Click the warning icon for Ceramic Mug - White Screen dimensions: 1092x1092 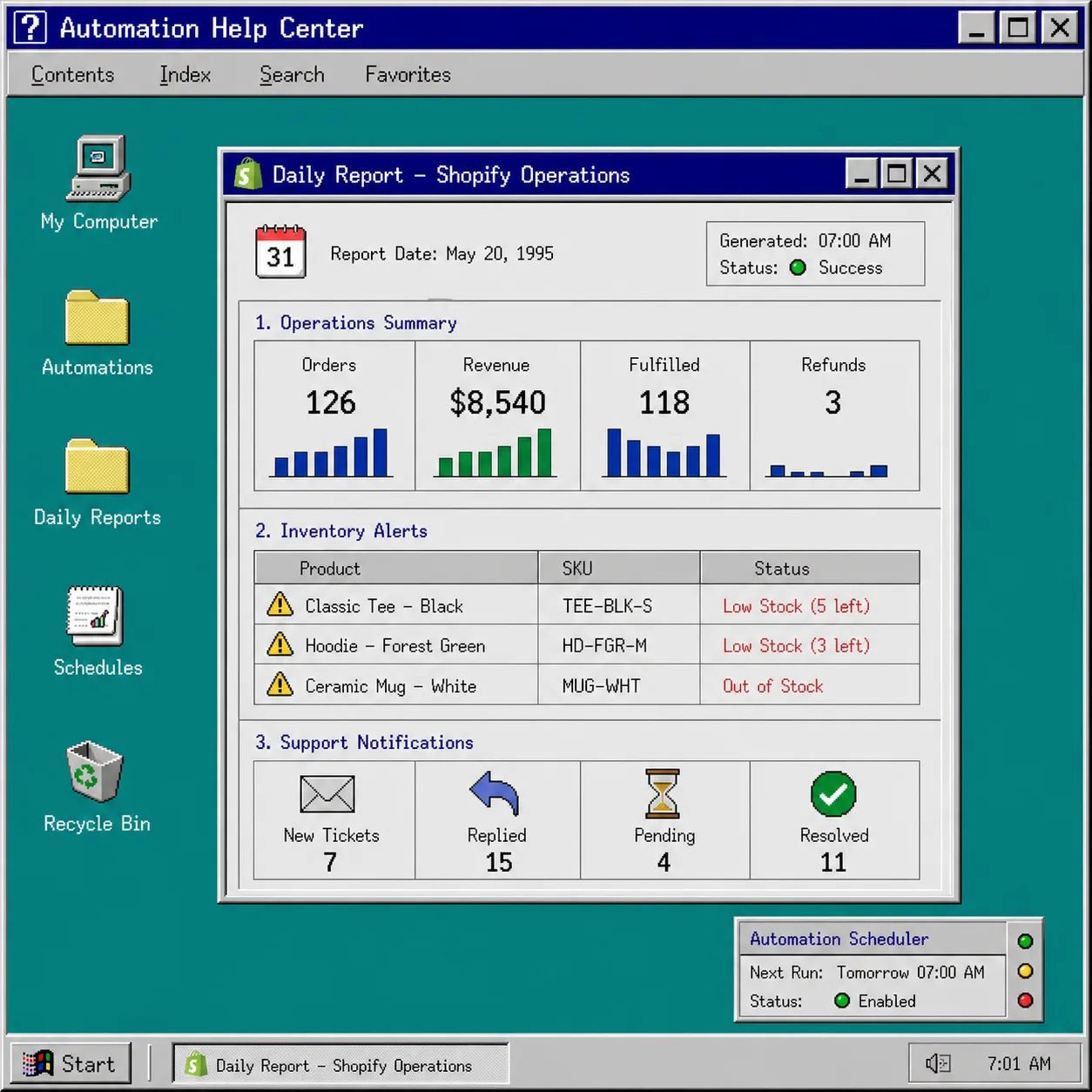280,684
